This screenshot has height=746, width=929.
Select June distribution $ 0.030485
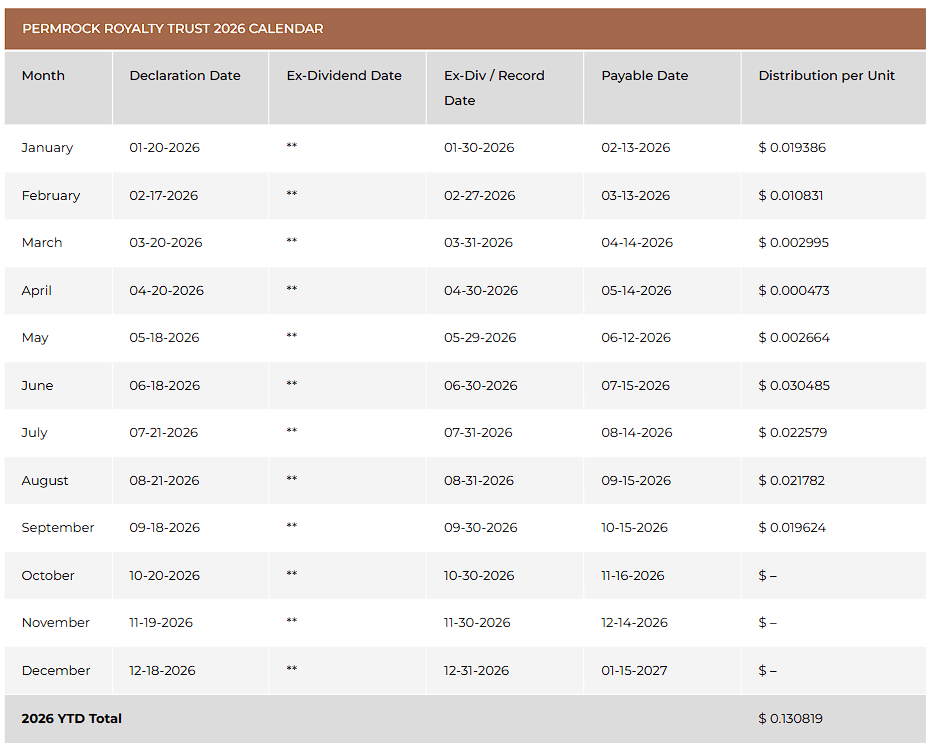(794, 385)
